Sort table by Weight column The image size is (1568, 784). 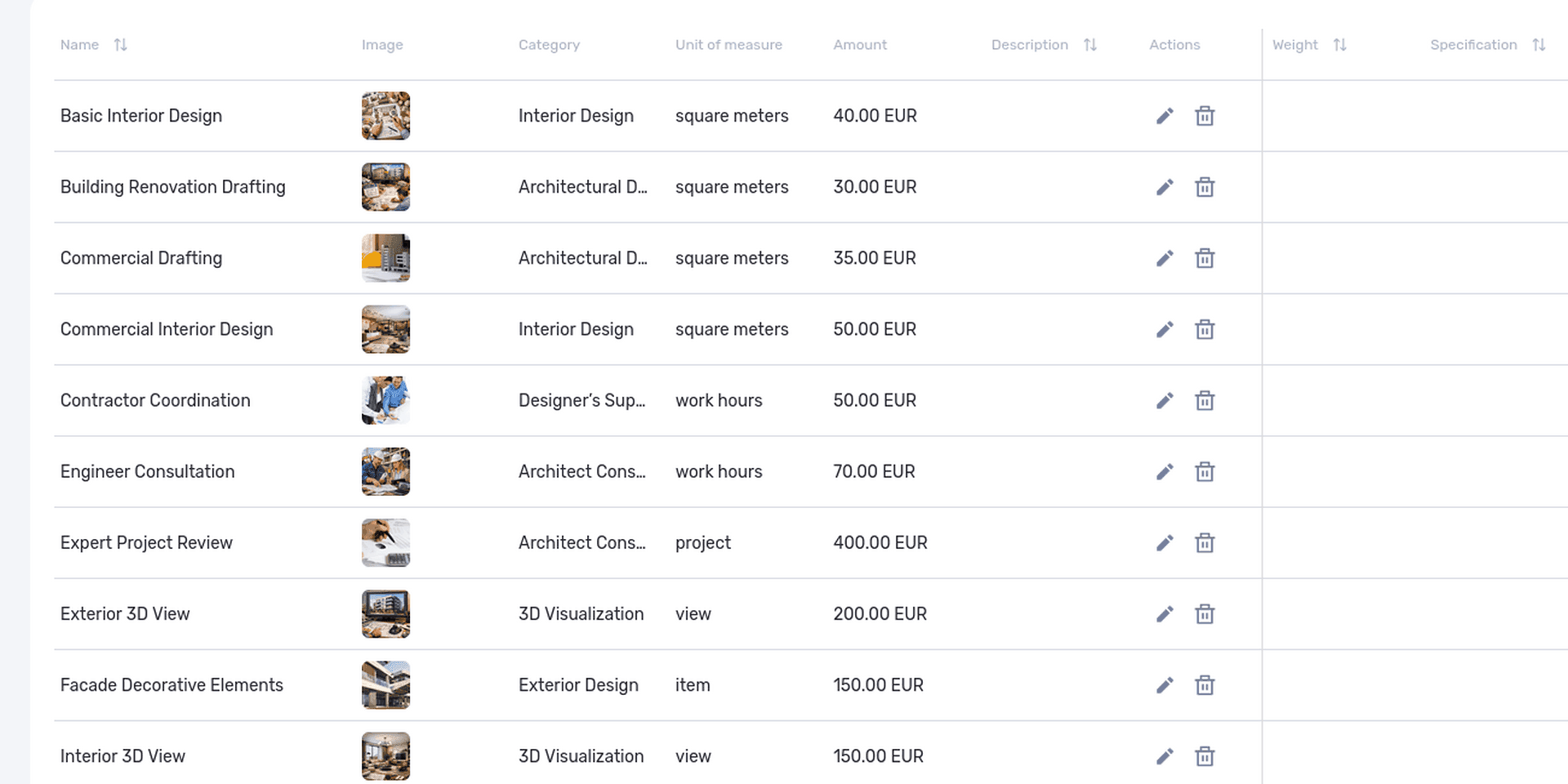click(x=1339, y=45)
